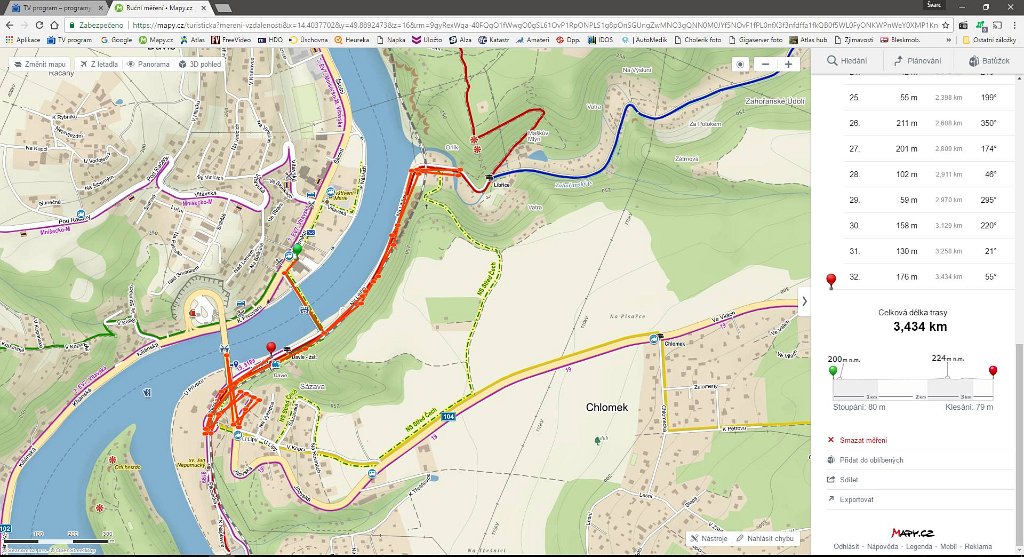Zoom in using the plus button

click(x=788, y=64)
